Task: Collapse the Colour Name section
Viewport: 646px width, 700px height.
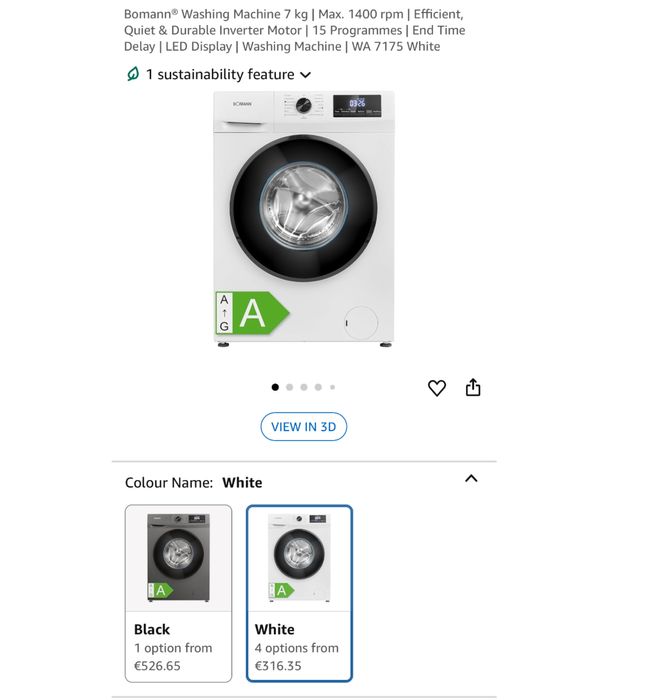Action: [471, 479]
